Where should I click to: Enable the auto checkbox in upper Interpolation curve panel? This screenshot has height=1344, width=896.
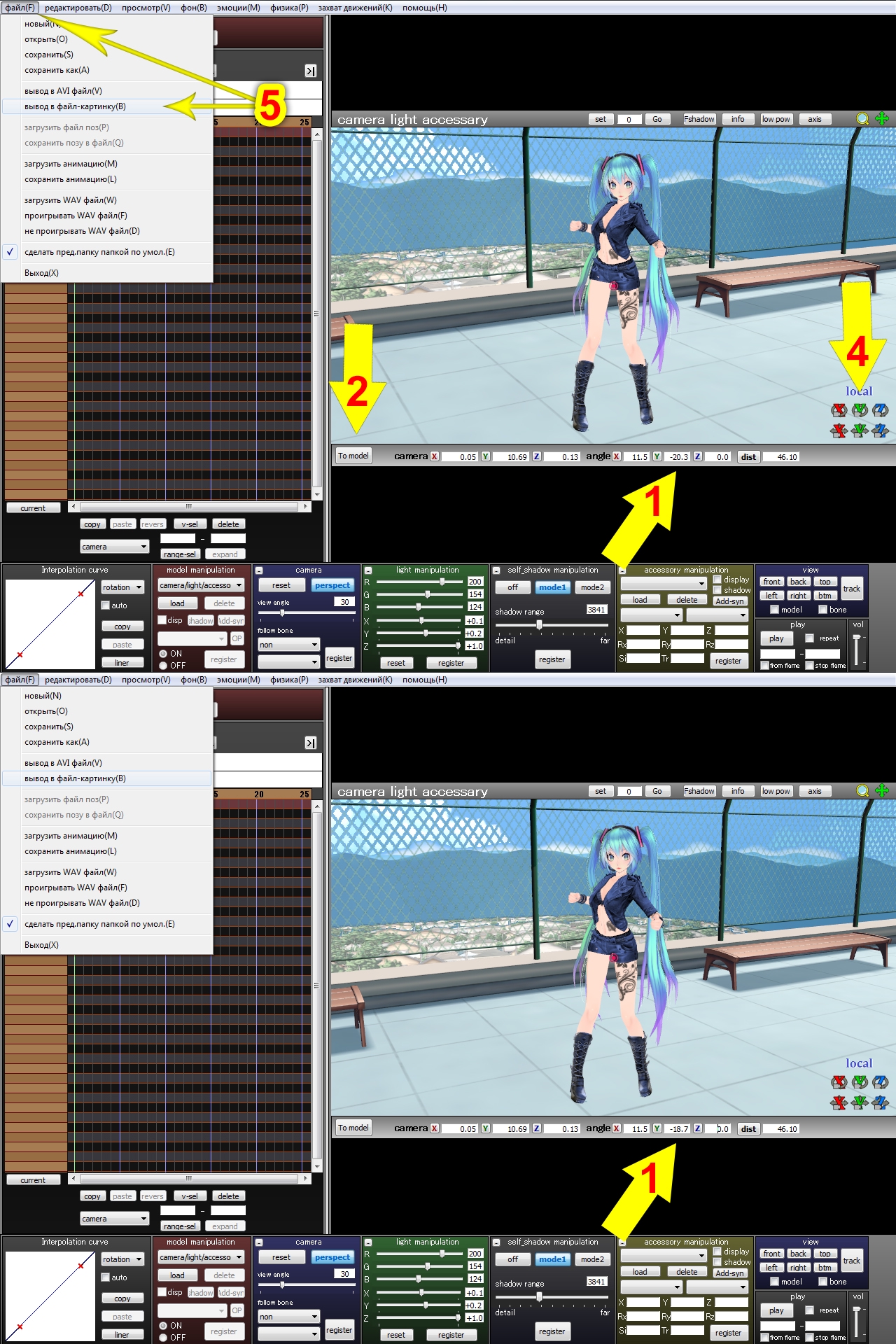(106, 605)
